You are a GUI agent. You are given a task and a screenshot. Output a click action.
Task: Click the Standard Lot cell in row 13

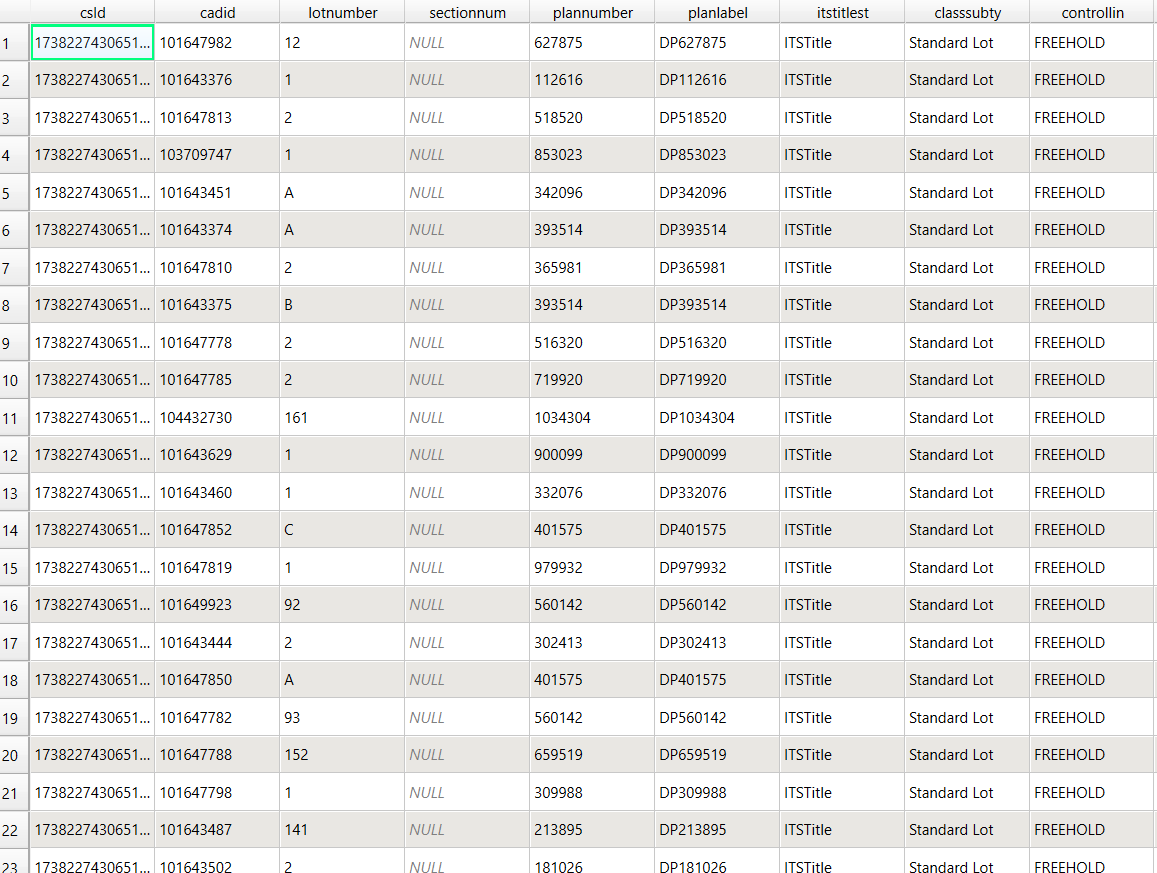coord(967,492)
